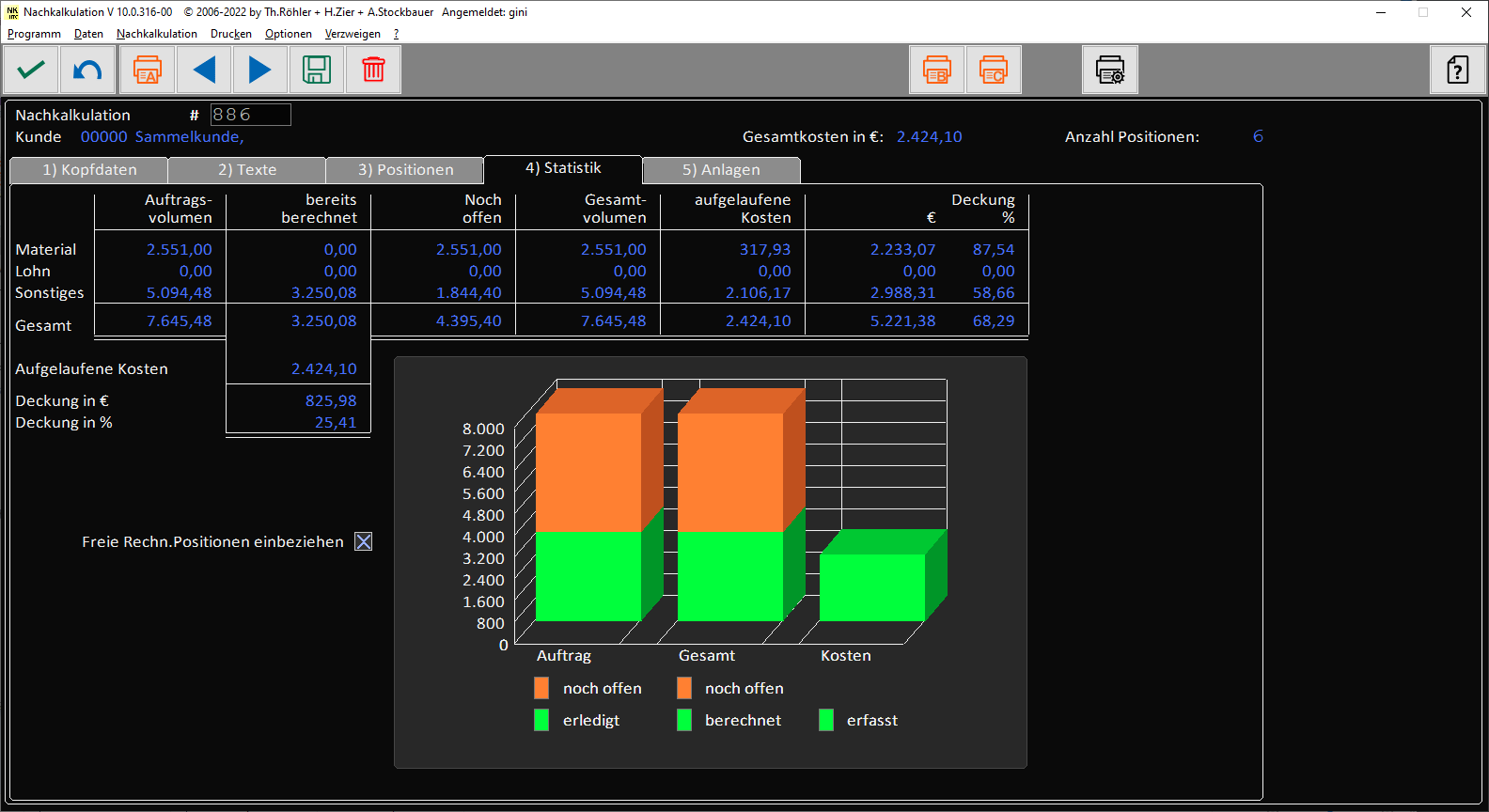
Task: Select the 5) Anlagen tab
Action: point(721,170)
